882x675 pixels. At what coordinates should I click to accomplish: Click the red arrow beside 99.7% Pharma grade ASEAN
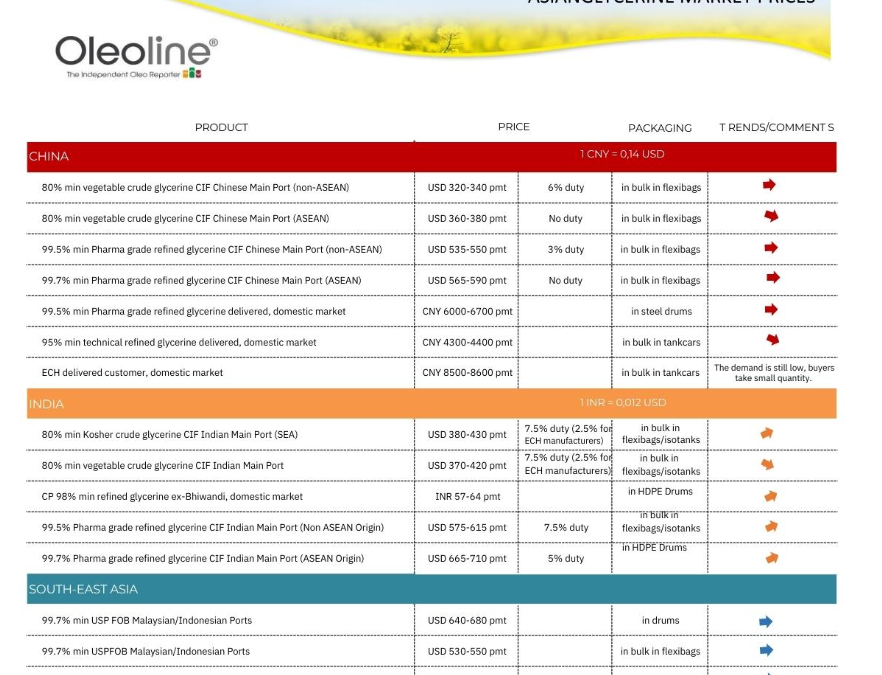(767, 280)
